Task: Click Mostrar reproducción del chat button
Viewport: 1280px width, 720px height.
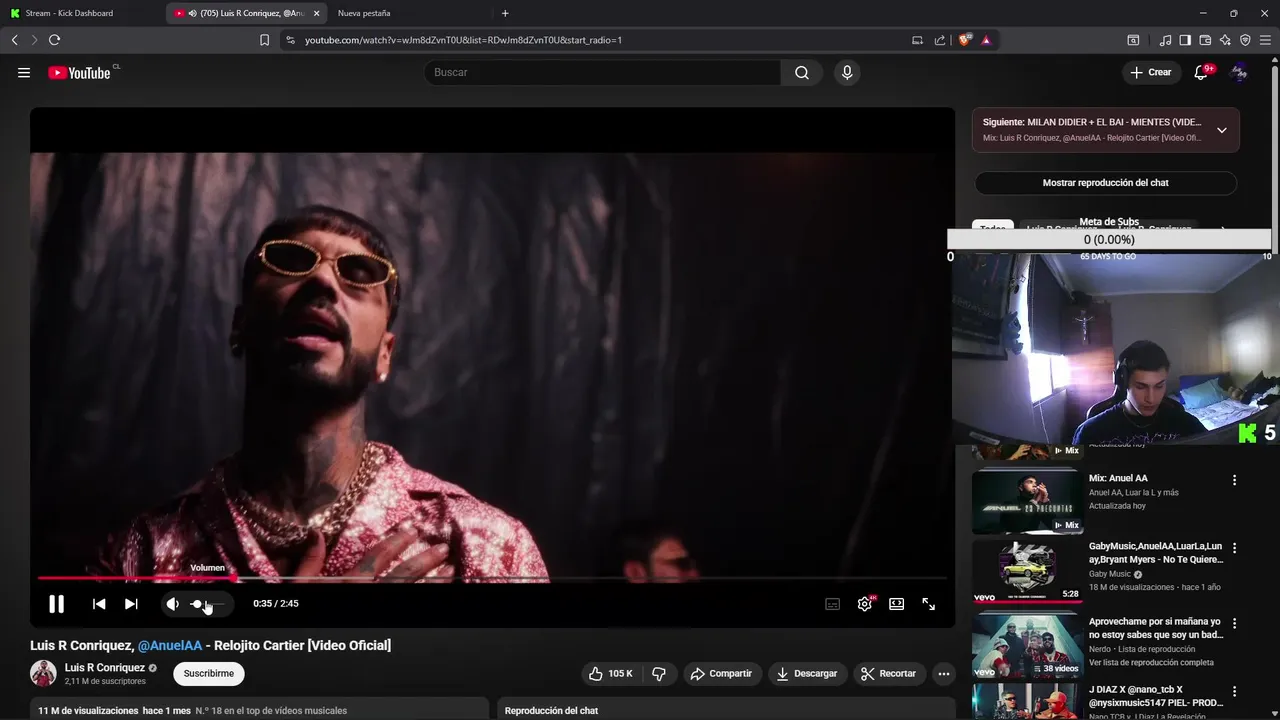Action: (1106, 183)
